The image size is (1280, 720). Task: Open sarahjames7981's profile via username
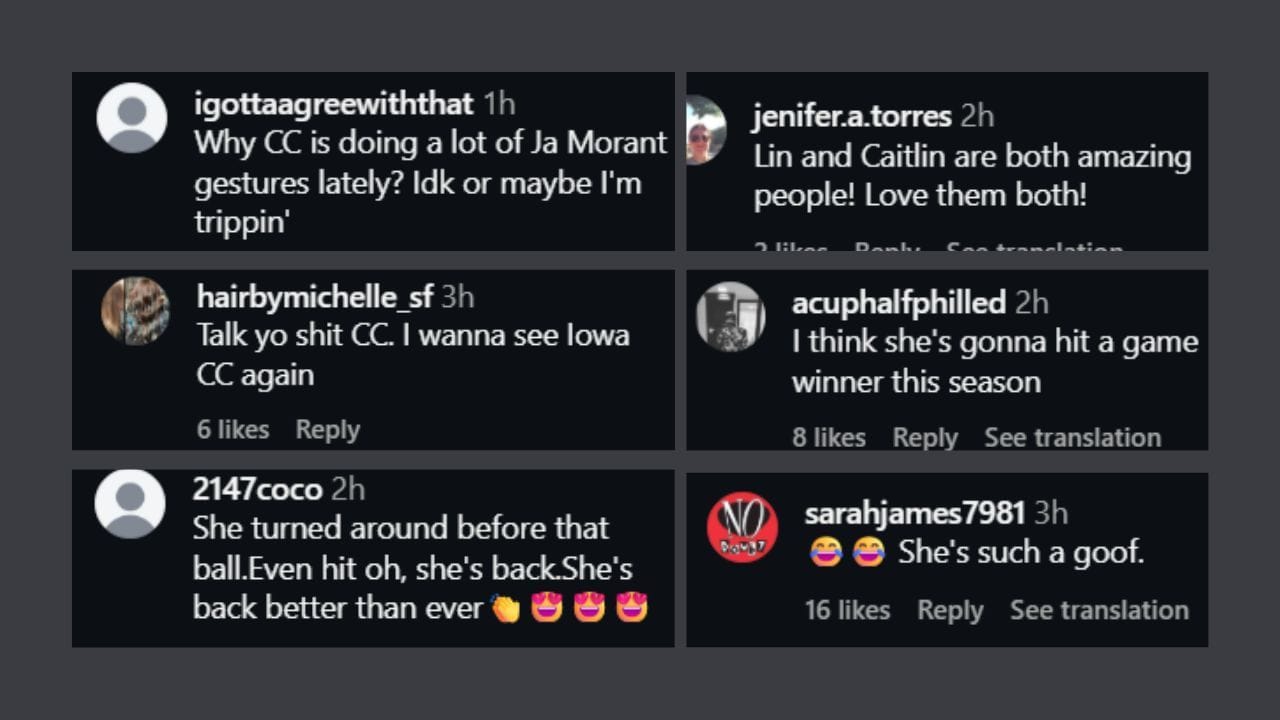click(914, 512)
